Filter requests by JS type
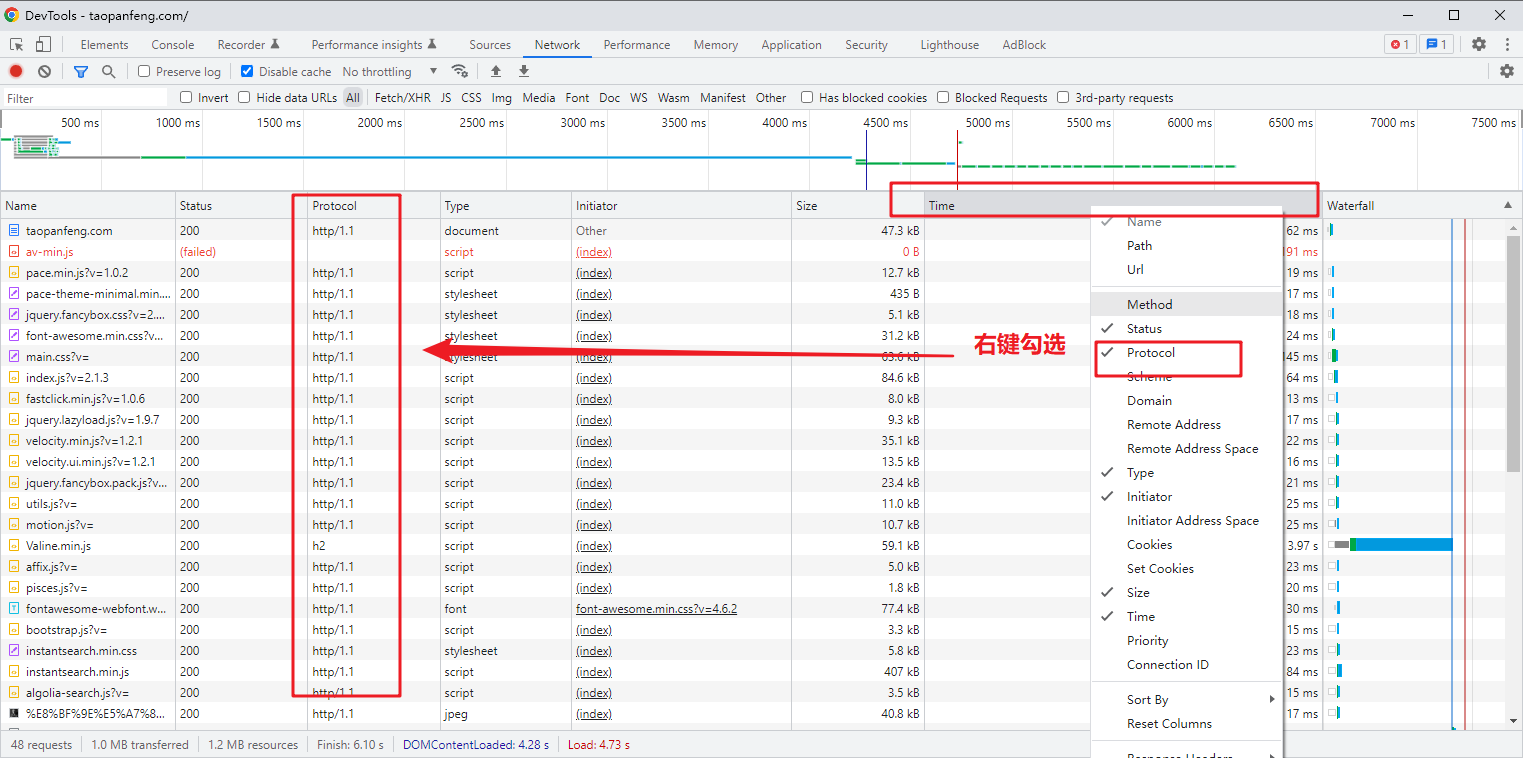The height and width of the screenshot is (758, 1523). point(446,97)
